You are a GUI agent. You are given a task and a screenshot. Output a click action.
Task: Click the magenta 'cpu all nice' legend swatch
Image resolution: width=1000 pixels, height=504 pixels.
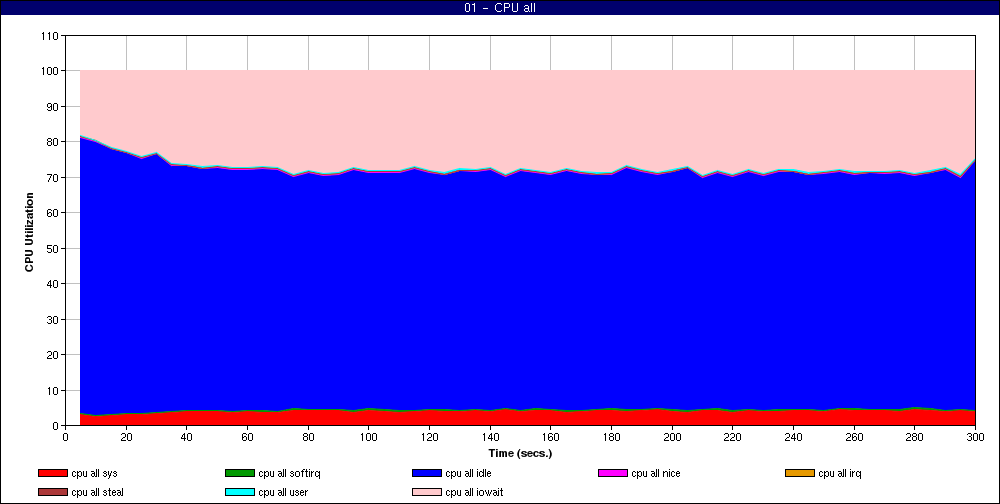(613, 473)
